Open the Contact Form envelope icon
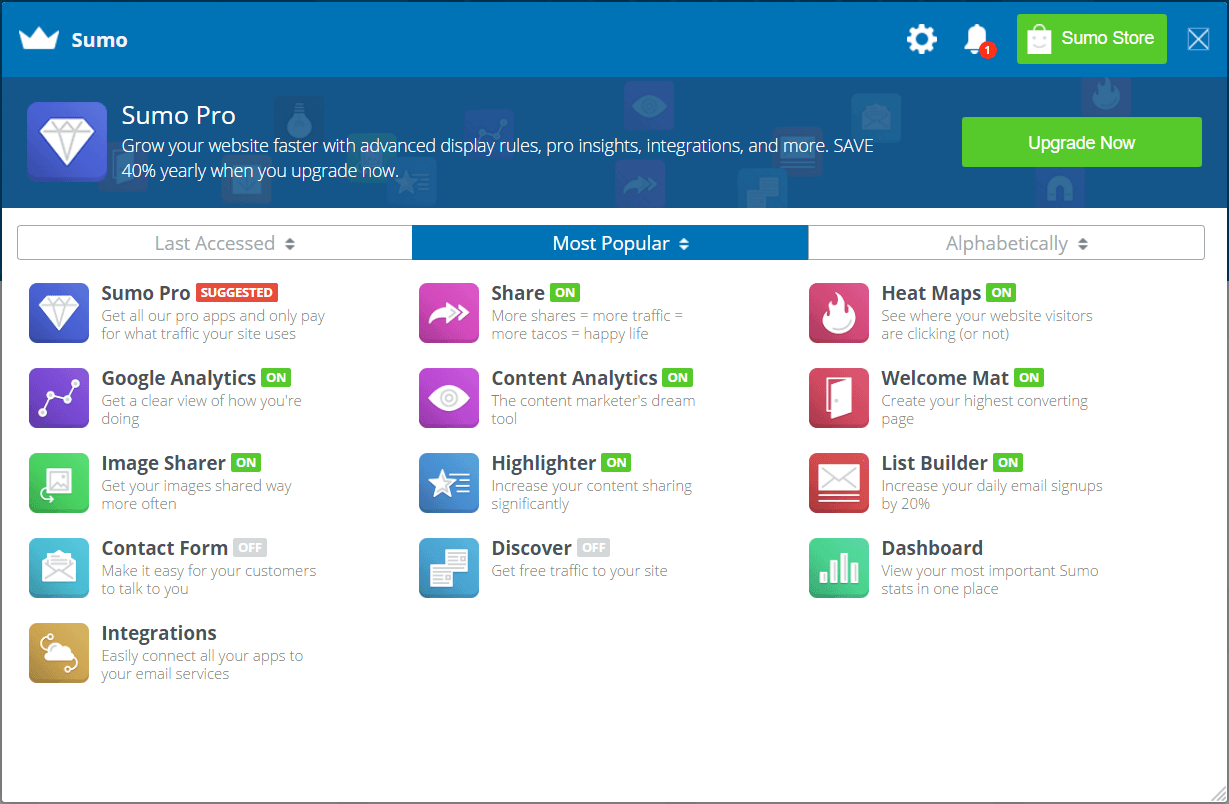This screenshot has width=1229, height=804. (x=59, y=568)
